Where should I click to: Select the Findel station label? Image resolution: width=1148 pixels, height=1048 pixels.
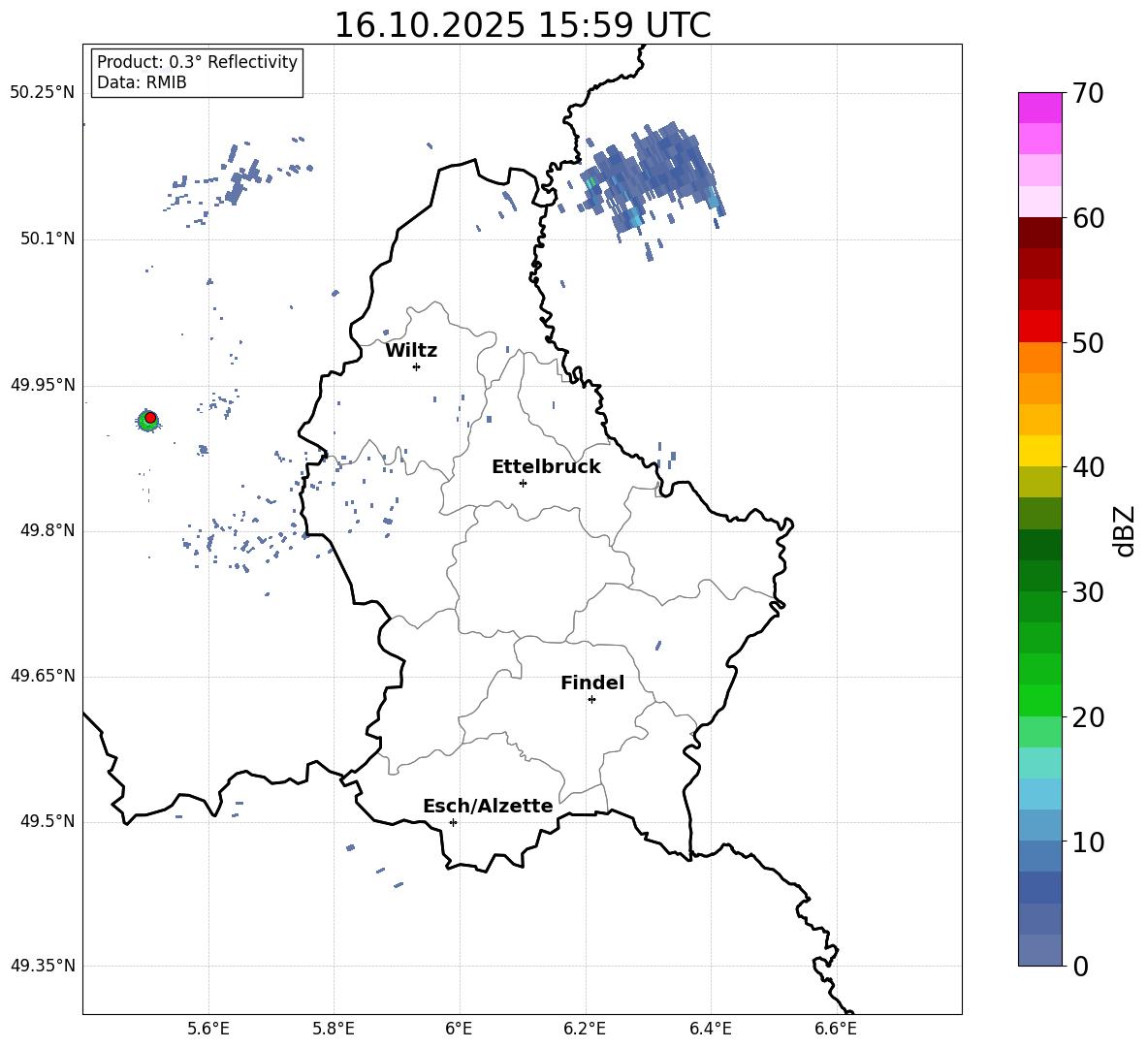[592, 683]
